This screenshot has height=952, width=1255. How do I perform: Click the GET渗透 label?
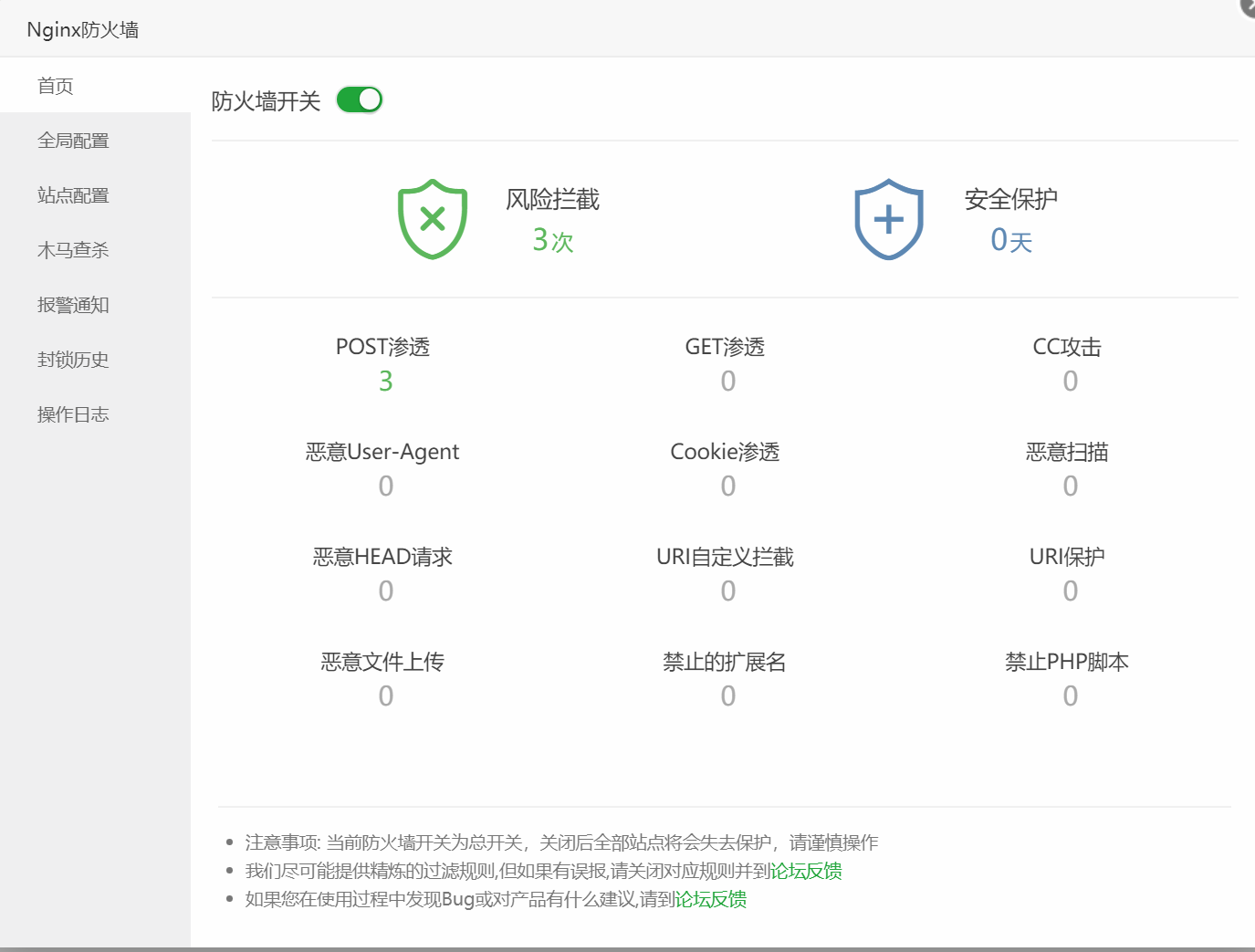pos(726,347)
